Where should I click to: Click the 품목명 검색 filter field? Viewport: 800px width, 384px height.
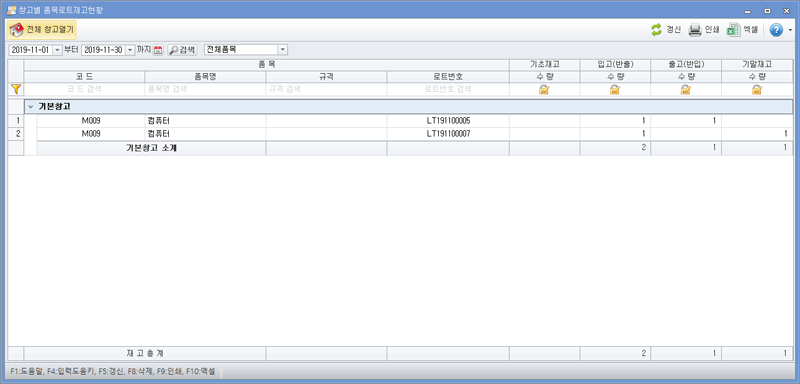tap(206, 89)
